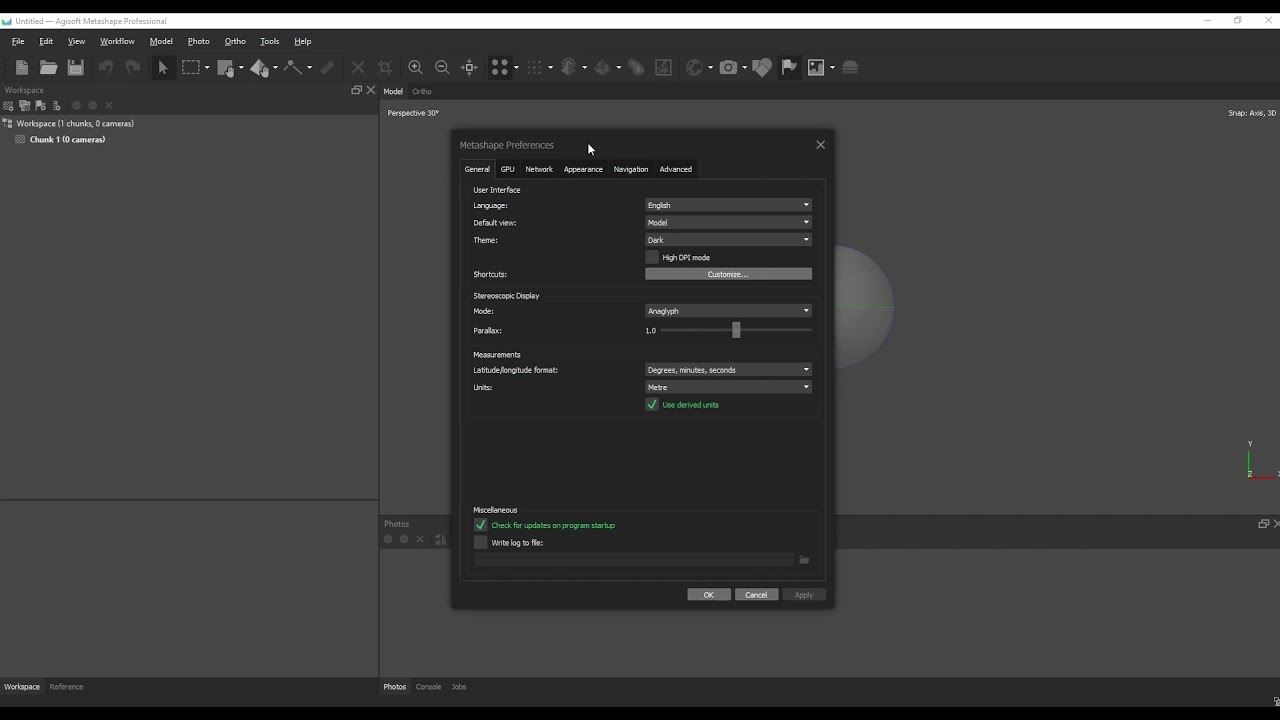Close the Metashape Preferences dialog

click(x=821, y=145)
